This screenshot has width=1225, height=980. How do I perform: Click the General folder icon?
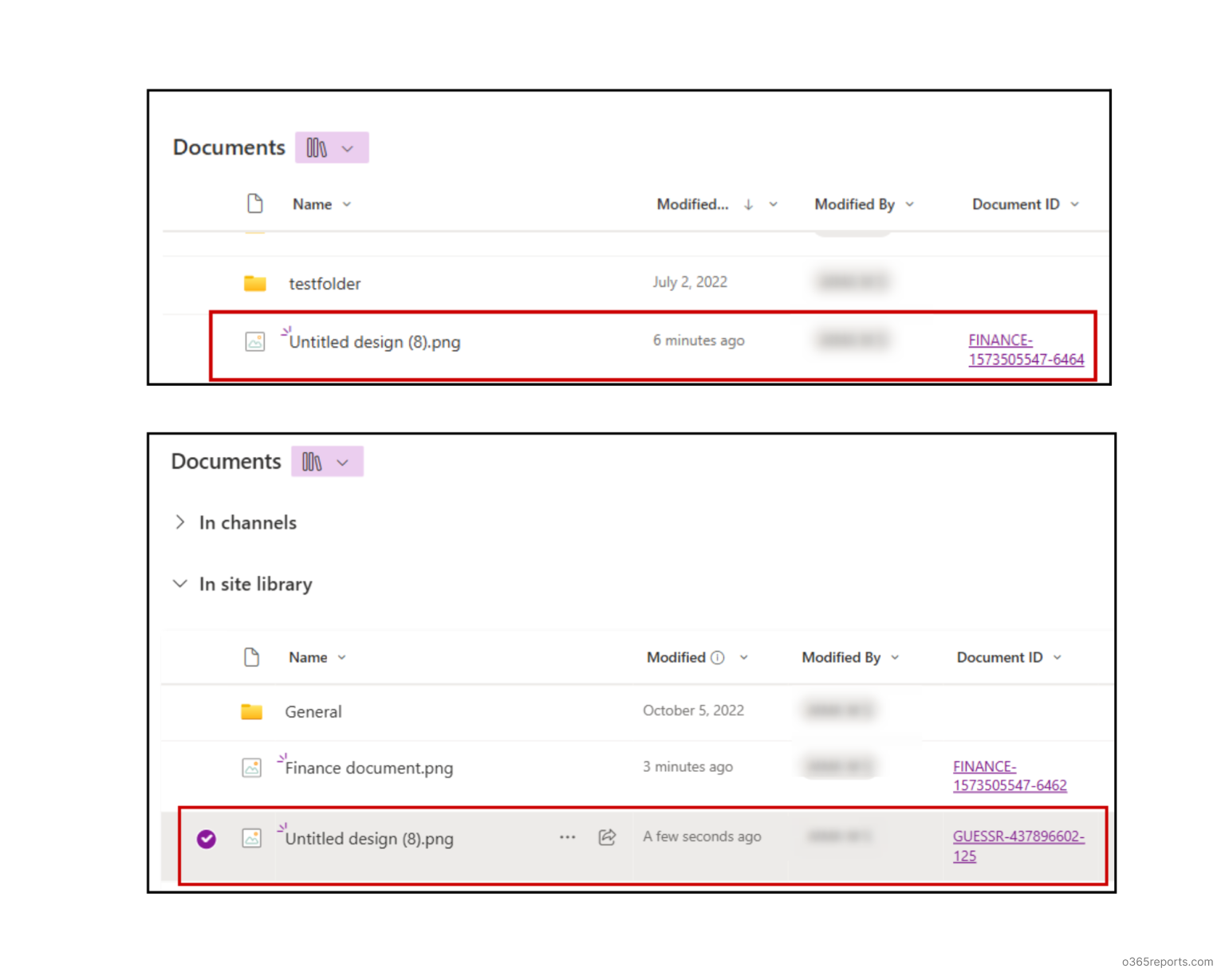coord(252,711)
